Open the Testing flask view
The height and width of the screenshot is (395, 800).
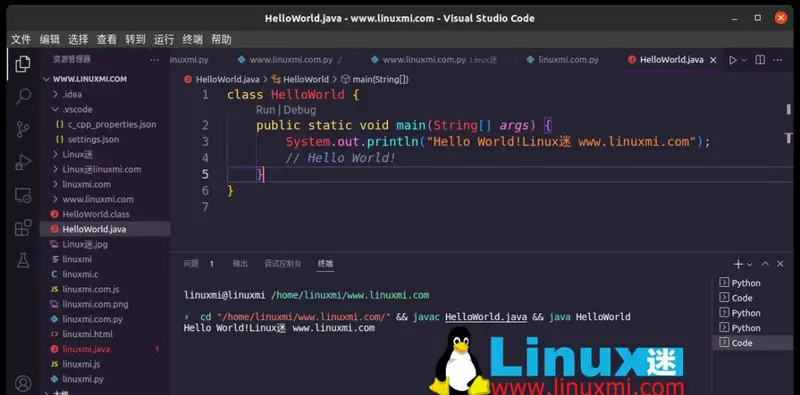(23, 260)
